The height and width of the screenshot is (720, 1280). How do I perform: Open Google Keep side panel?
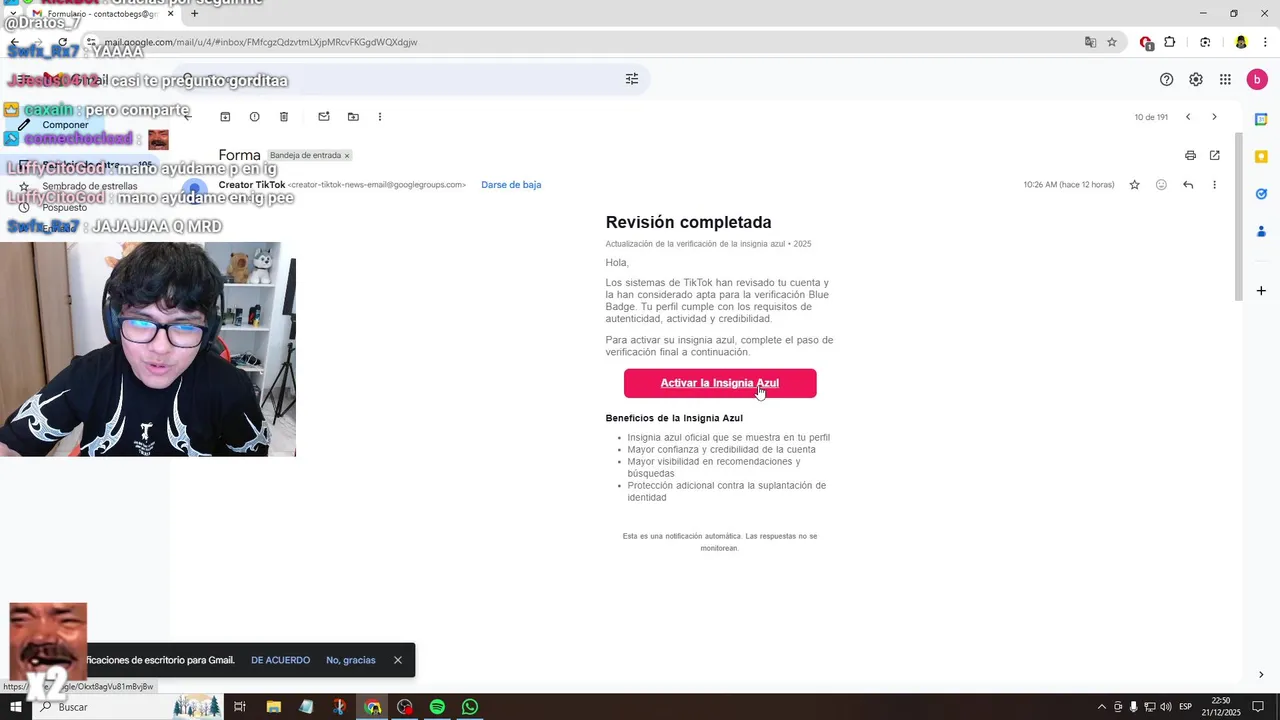click(1261, 157)
